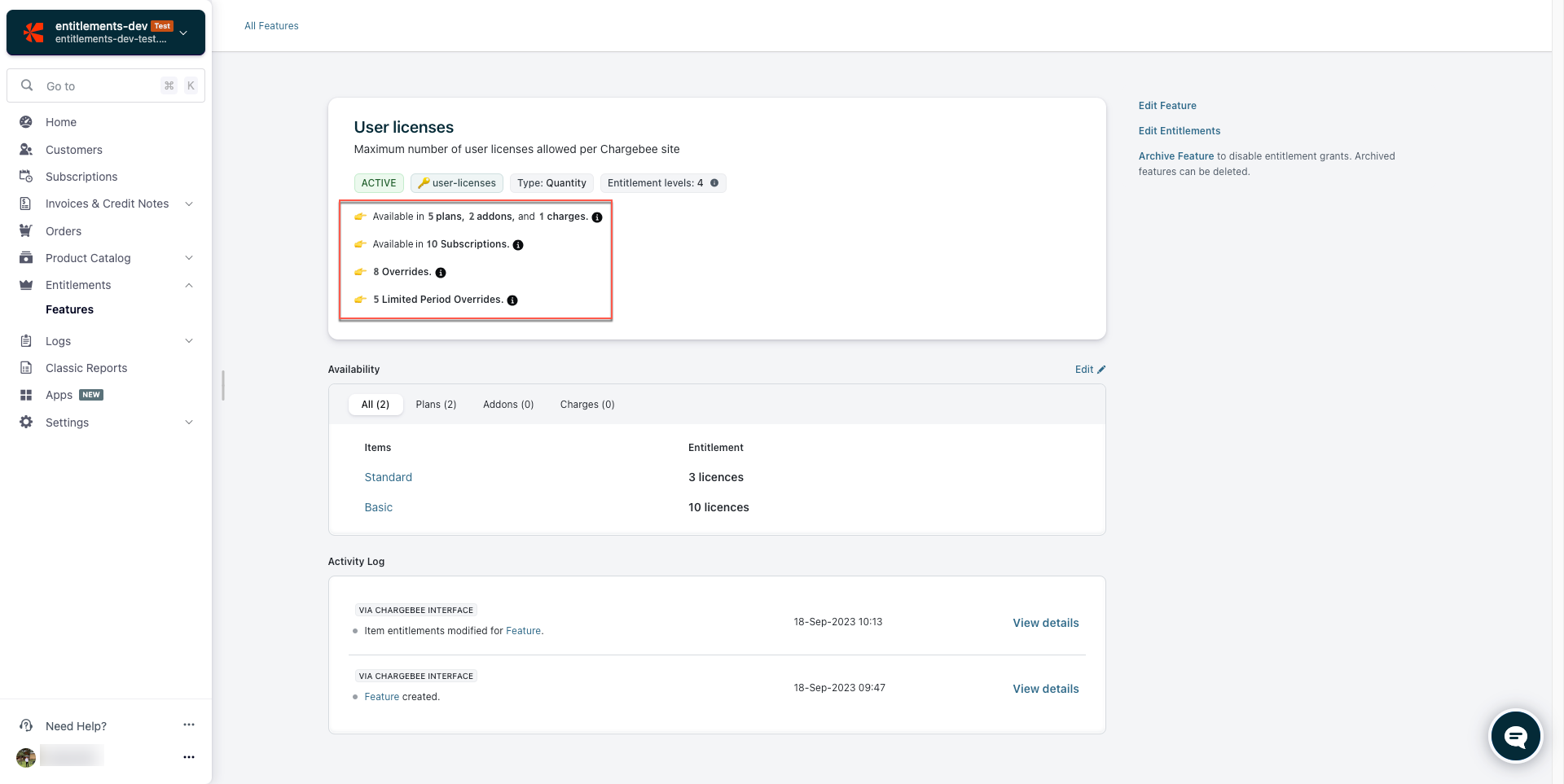Screen dimensions: 1564x784
Task: Click the Home icon in sidebar
Action: (26, 122)
